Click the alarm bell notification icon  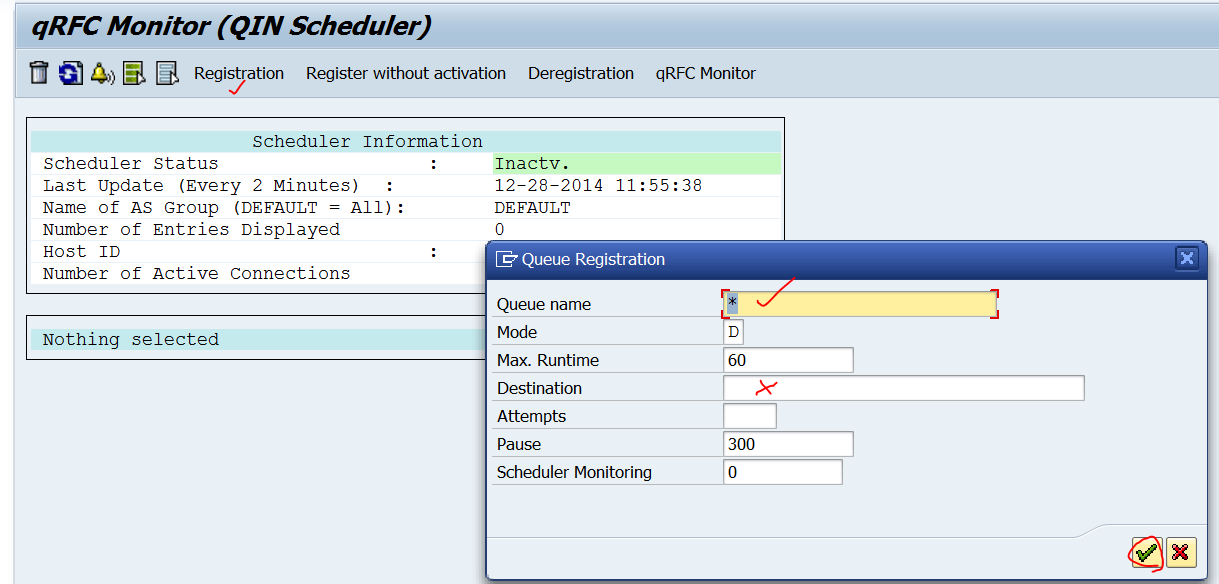[101, 72]
